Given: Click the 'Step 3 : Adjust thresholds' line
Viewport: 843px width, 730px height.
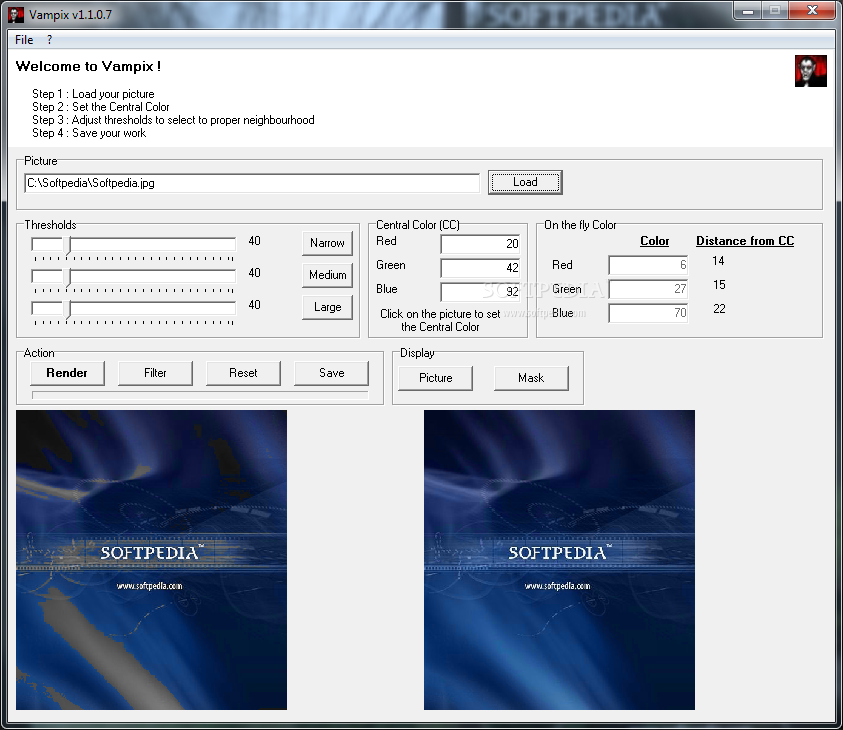Looking at the screenshot, I should [173, 120].
